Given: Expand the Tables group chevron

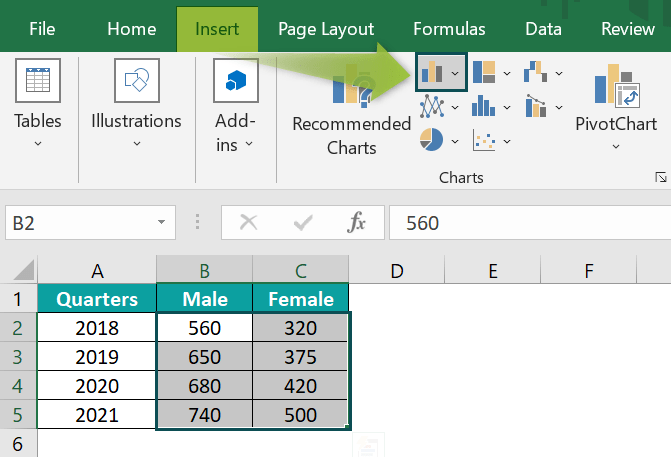Looking at the screenshot, I should tap(38, 144).
